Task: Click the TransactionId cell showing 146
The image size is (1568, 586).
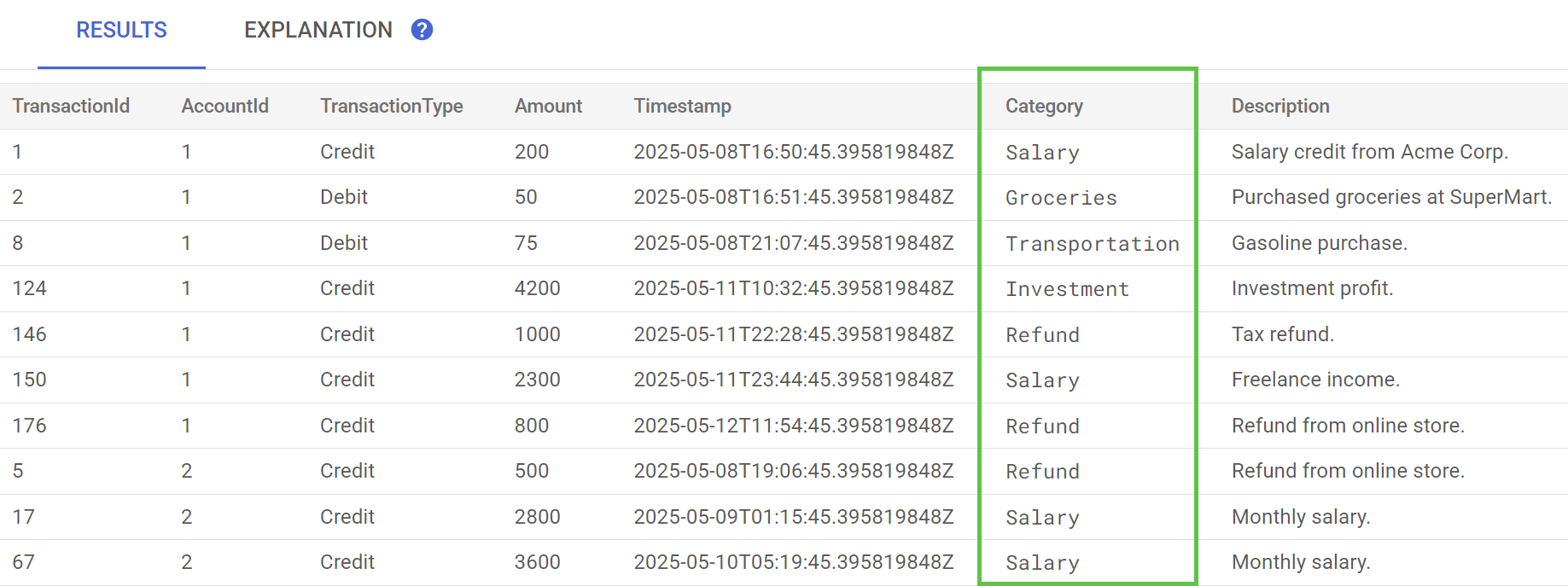Action: pyautogui.click(x=29, y=334)
